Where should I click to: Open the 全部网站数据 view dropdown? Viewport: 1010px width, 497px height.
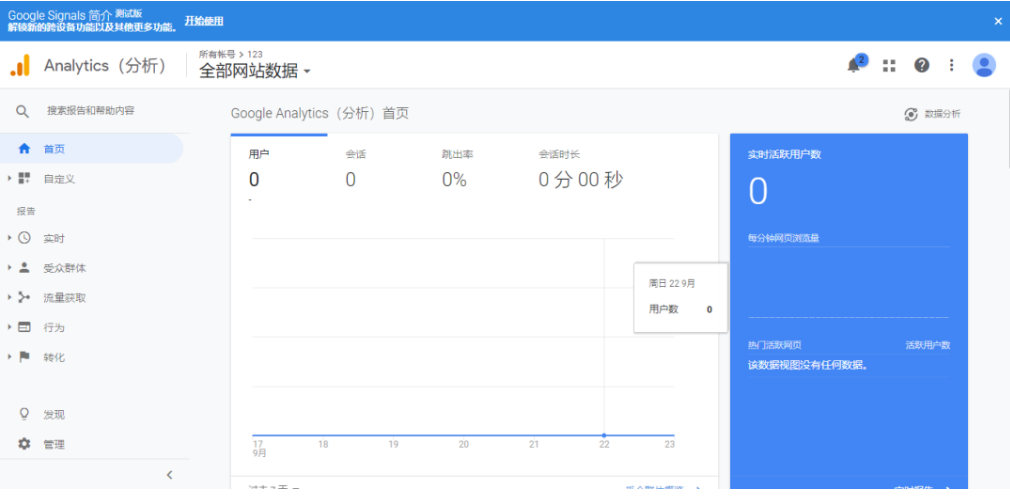coord(255,71)
